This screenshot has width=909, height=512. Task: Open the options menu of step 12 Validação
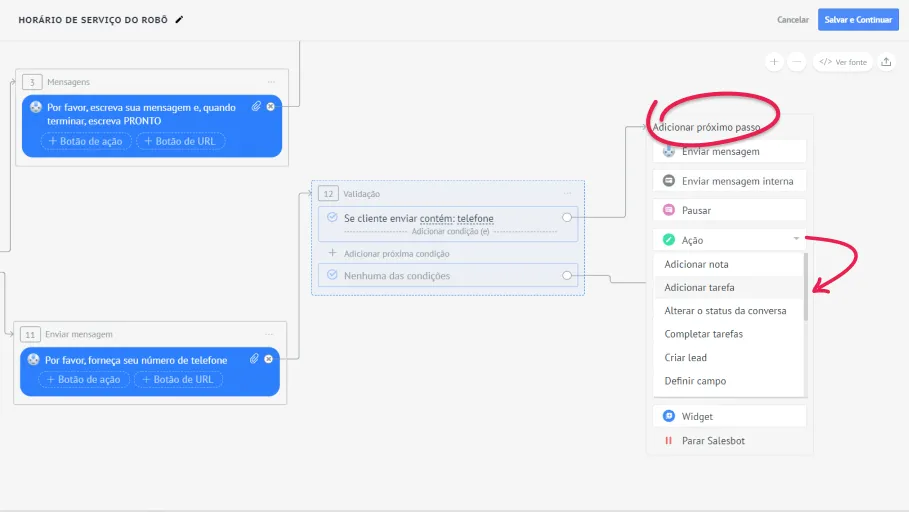[567, 193]
